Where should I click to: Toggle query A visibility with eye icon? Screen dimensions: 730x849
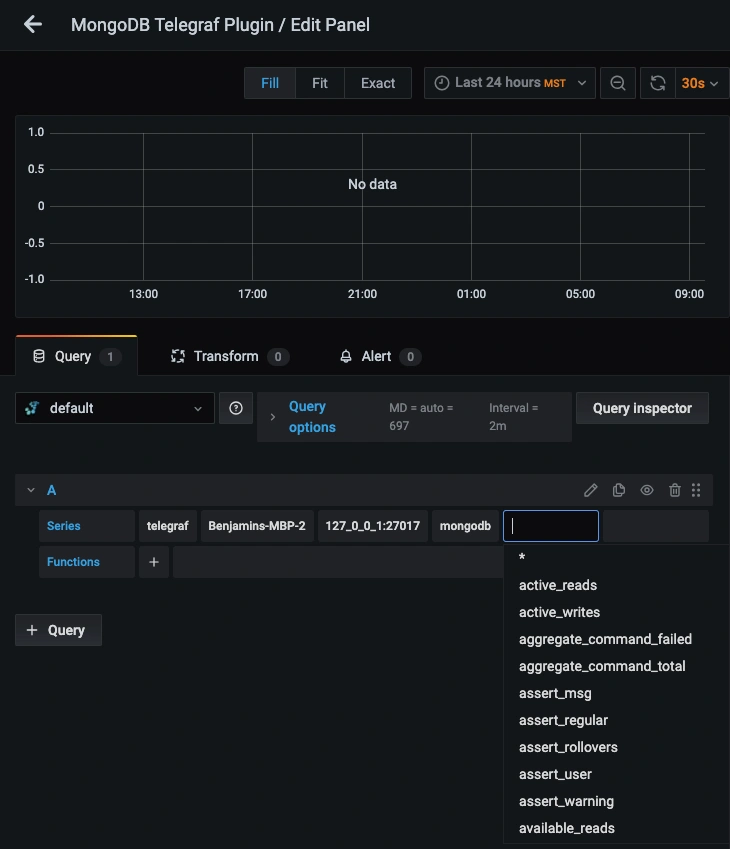point(647,490)
